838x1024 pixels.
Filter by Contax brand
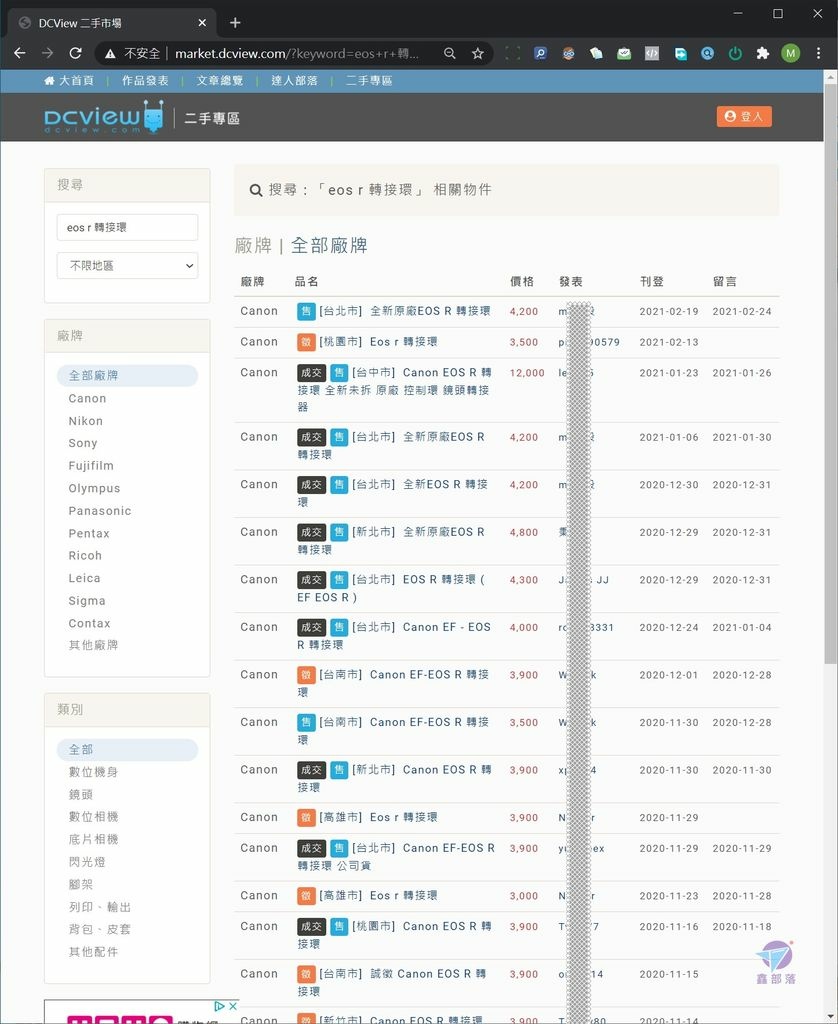[89, 624]
